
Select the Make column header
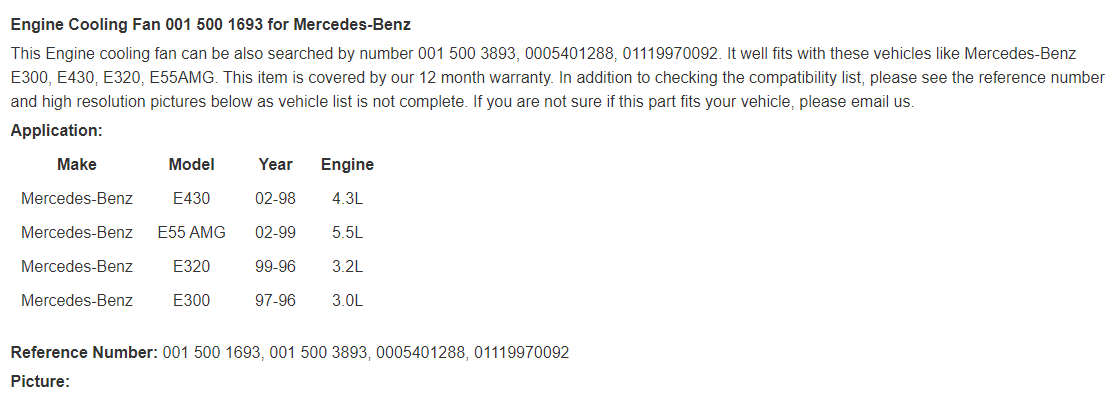(76, 164)
